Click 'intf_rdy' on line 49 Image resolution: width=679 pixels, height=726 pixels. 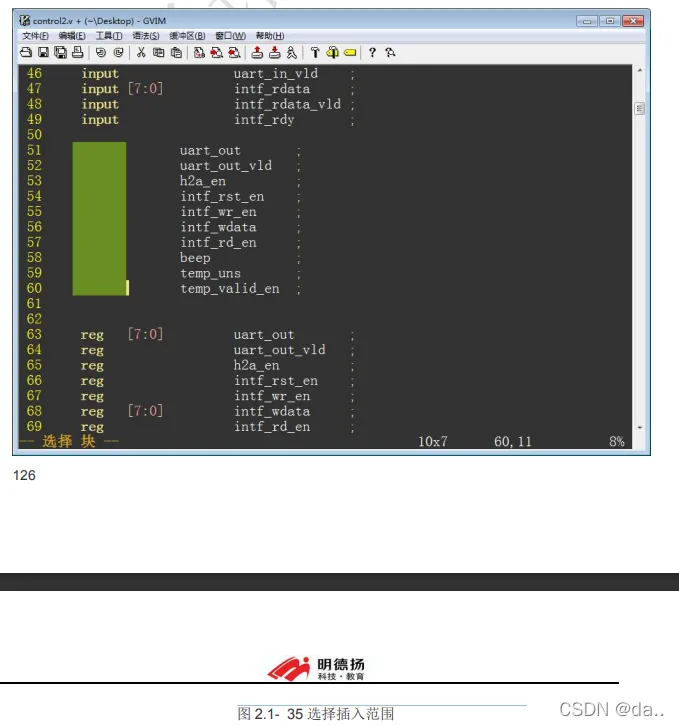pyautogui.click(x=264, y=120)
